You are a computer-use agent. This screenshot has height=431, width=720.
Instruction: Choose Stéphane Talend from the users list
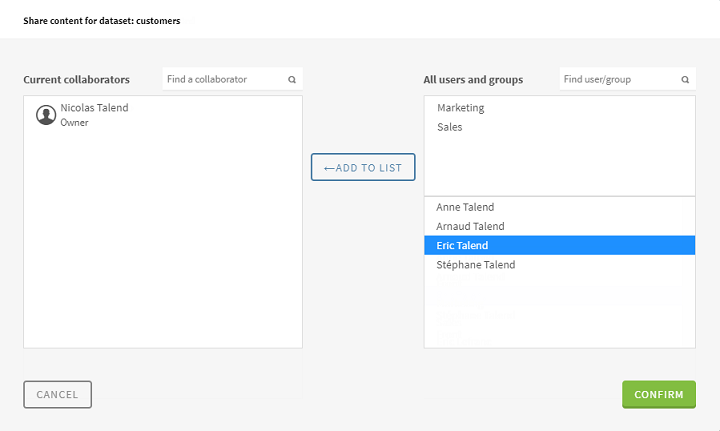click(x=476, y=265)
